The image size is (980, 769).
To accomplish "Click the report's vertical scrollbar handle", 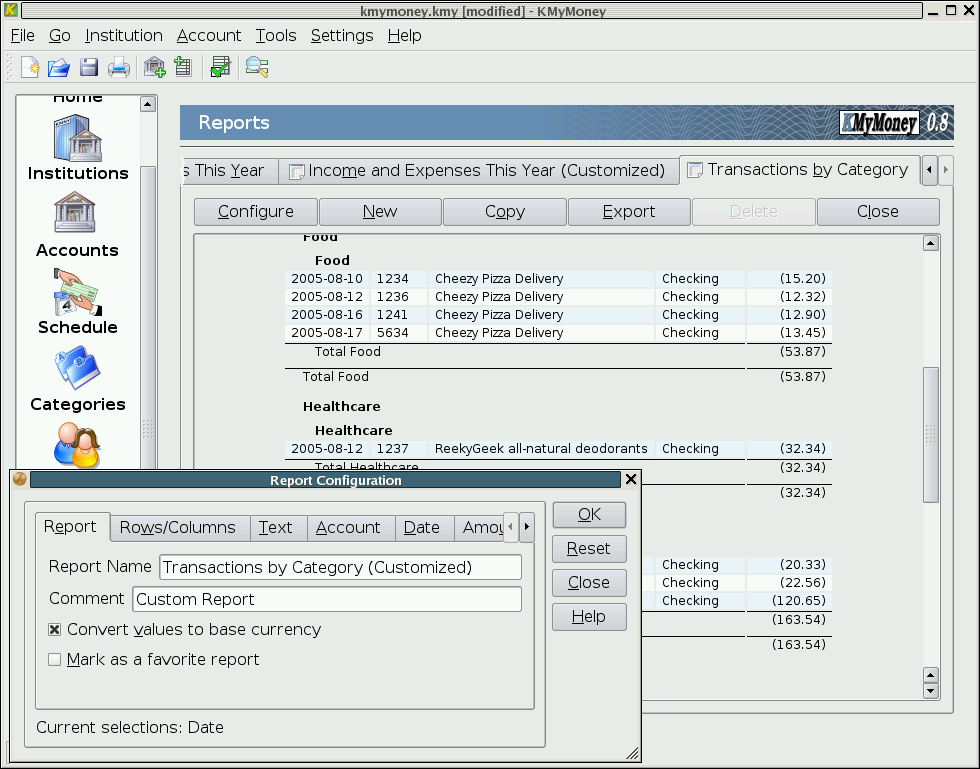I will pyautogui.click(x=931, y=433).
